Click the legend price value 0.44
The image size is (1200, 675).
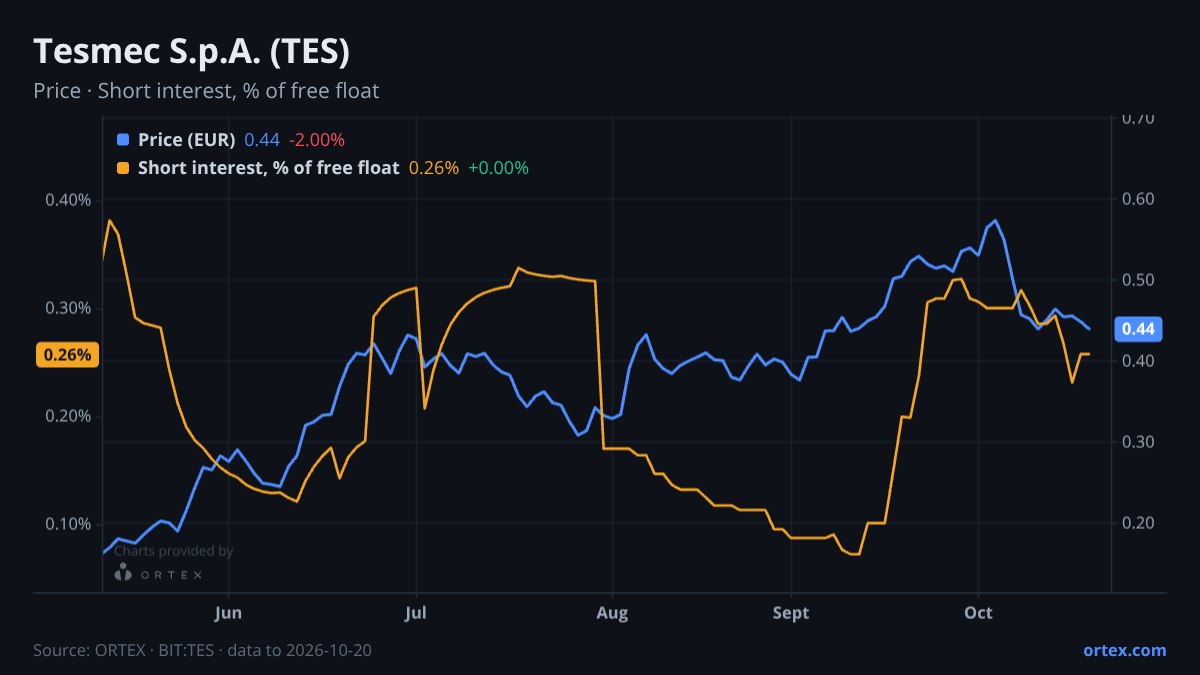pyautogui.click(x=262, y=140)
